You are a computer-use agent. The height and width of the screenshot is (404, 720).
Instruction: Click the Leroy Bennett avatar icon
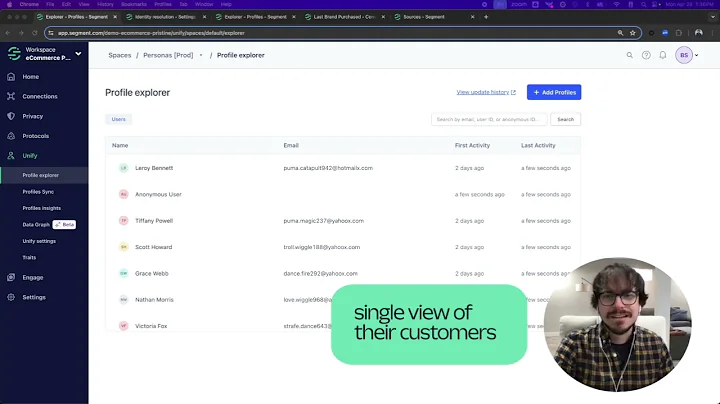(x=124, y=168)
